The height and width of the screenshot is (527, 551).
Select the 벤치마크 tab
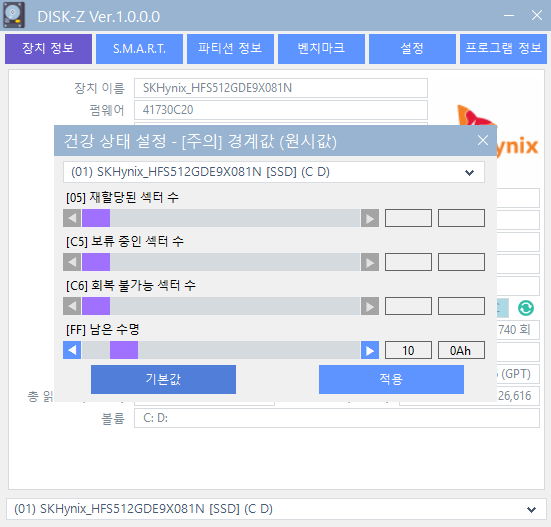pos(322,48)
